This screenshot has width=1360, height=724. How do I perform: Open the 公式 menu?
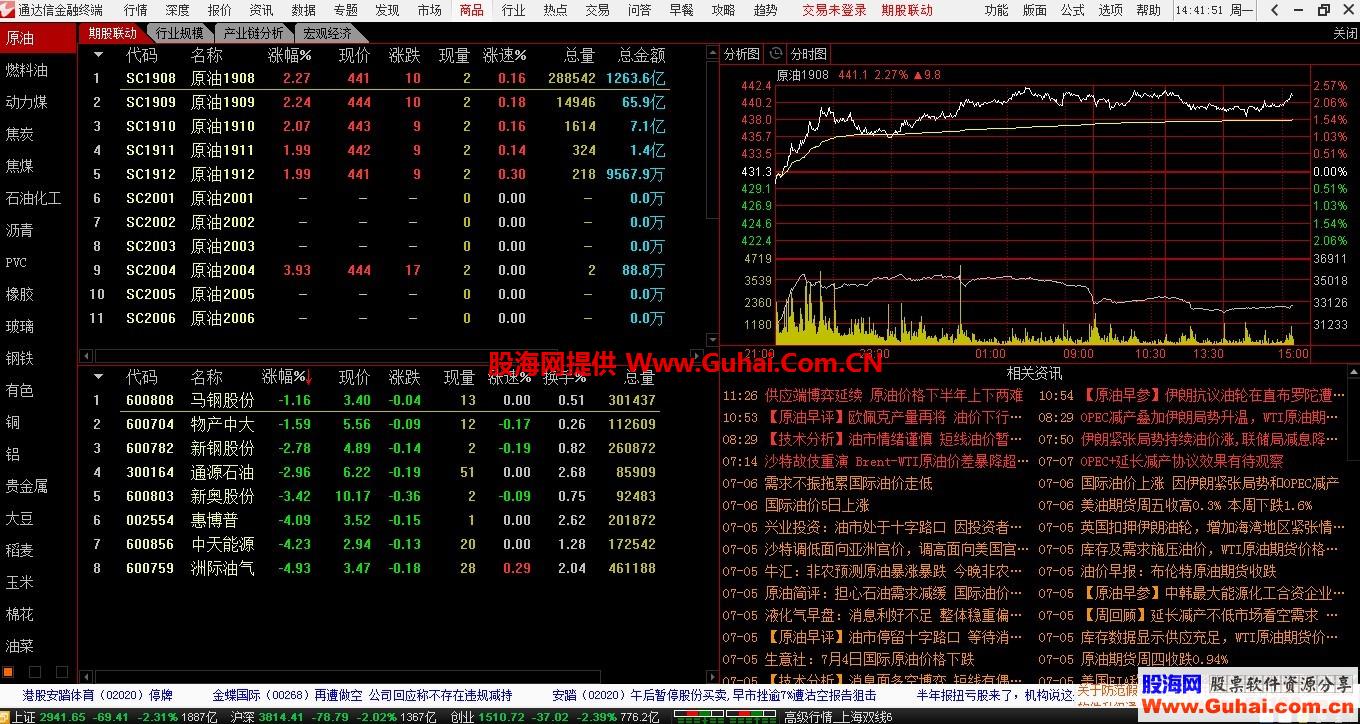tap(1072, 10)
